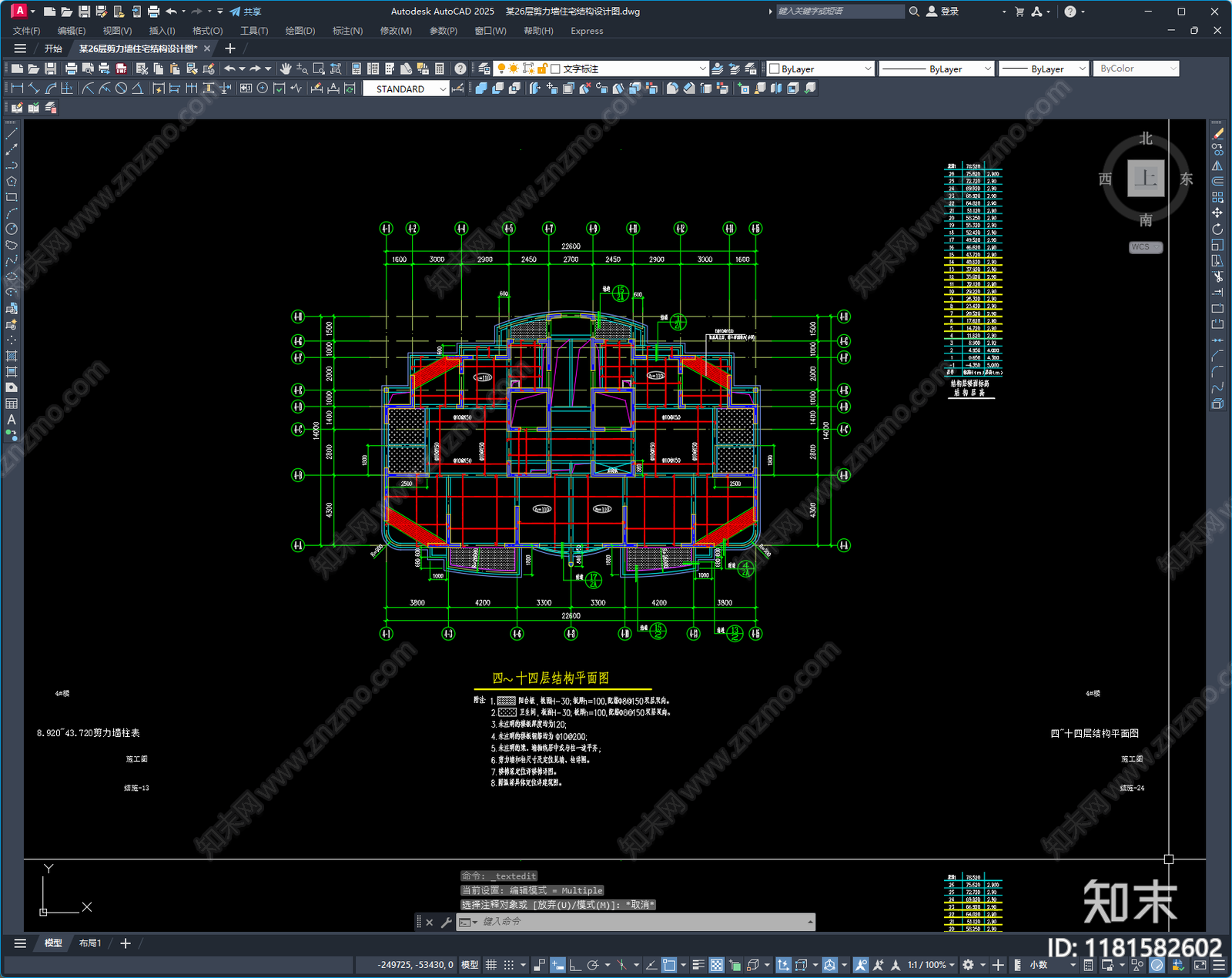Toggle Polar tracking in status bar
Viewport: 1232px width, 978px height.
pyautogui.click(x=593, y=965)
